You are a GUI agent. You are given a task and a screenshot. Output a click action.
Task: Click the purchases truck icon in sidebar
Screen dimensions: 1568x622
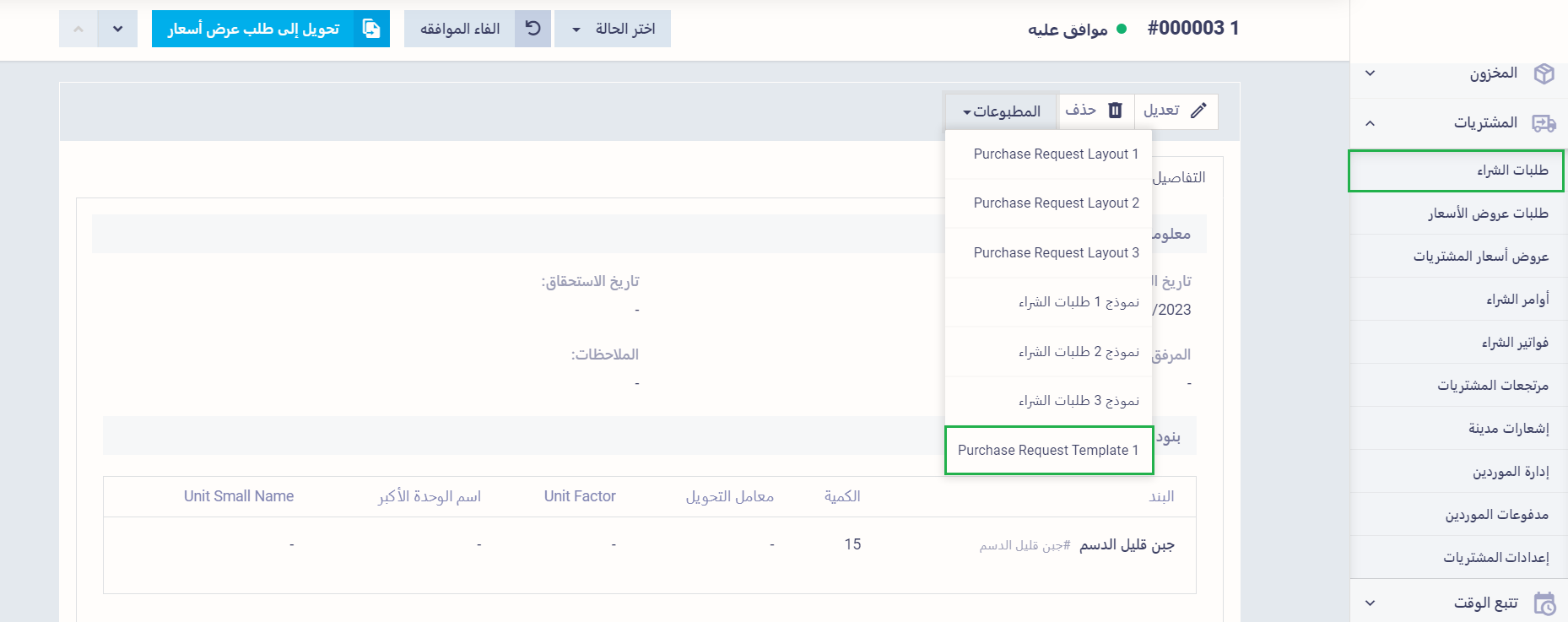1544,123
